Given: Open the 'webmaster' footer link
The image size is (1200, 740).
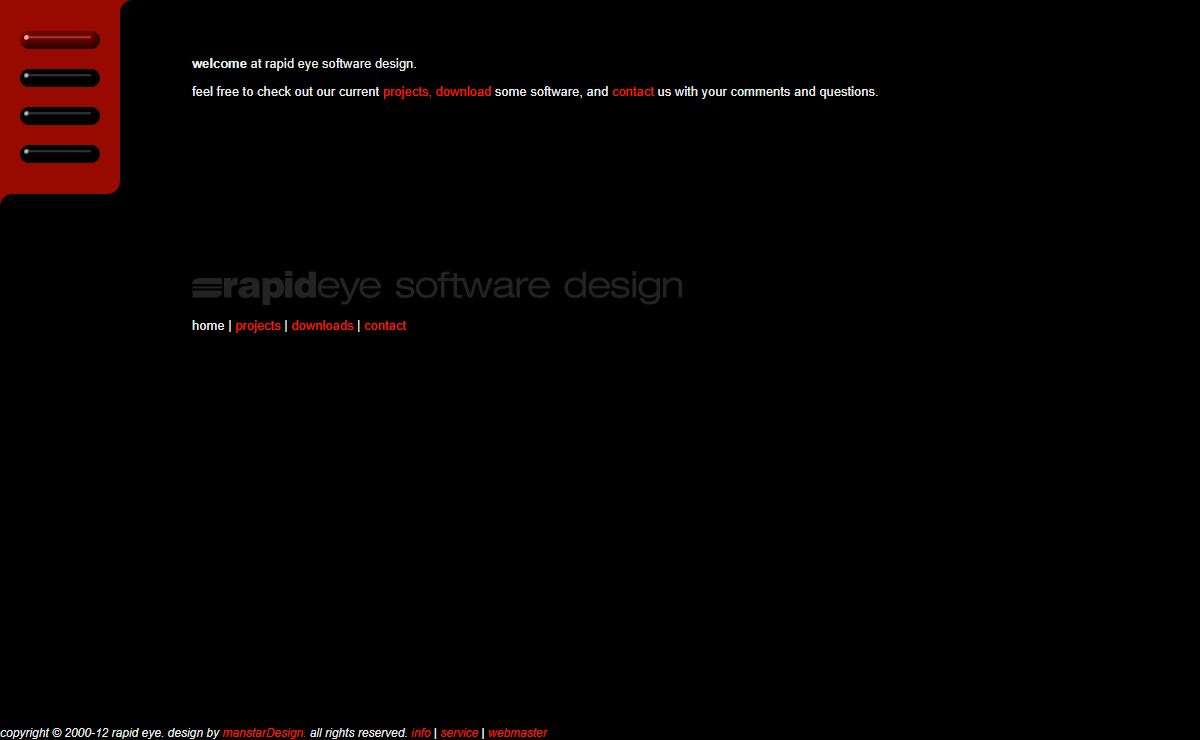Looking at the screenshot, I should (x=517, y=733).
